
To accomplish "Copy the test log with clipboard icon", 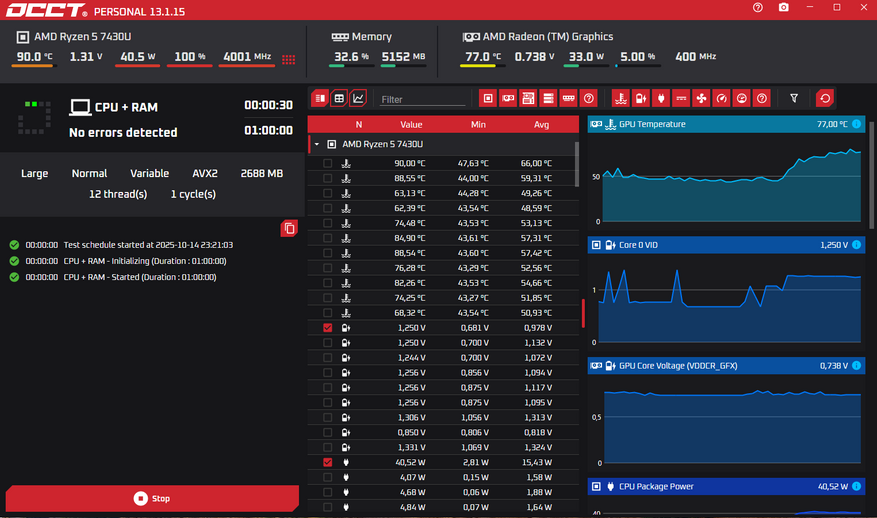I will click(x=289, y=228).
